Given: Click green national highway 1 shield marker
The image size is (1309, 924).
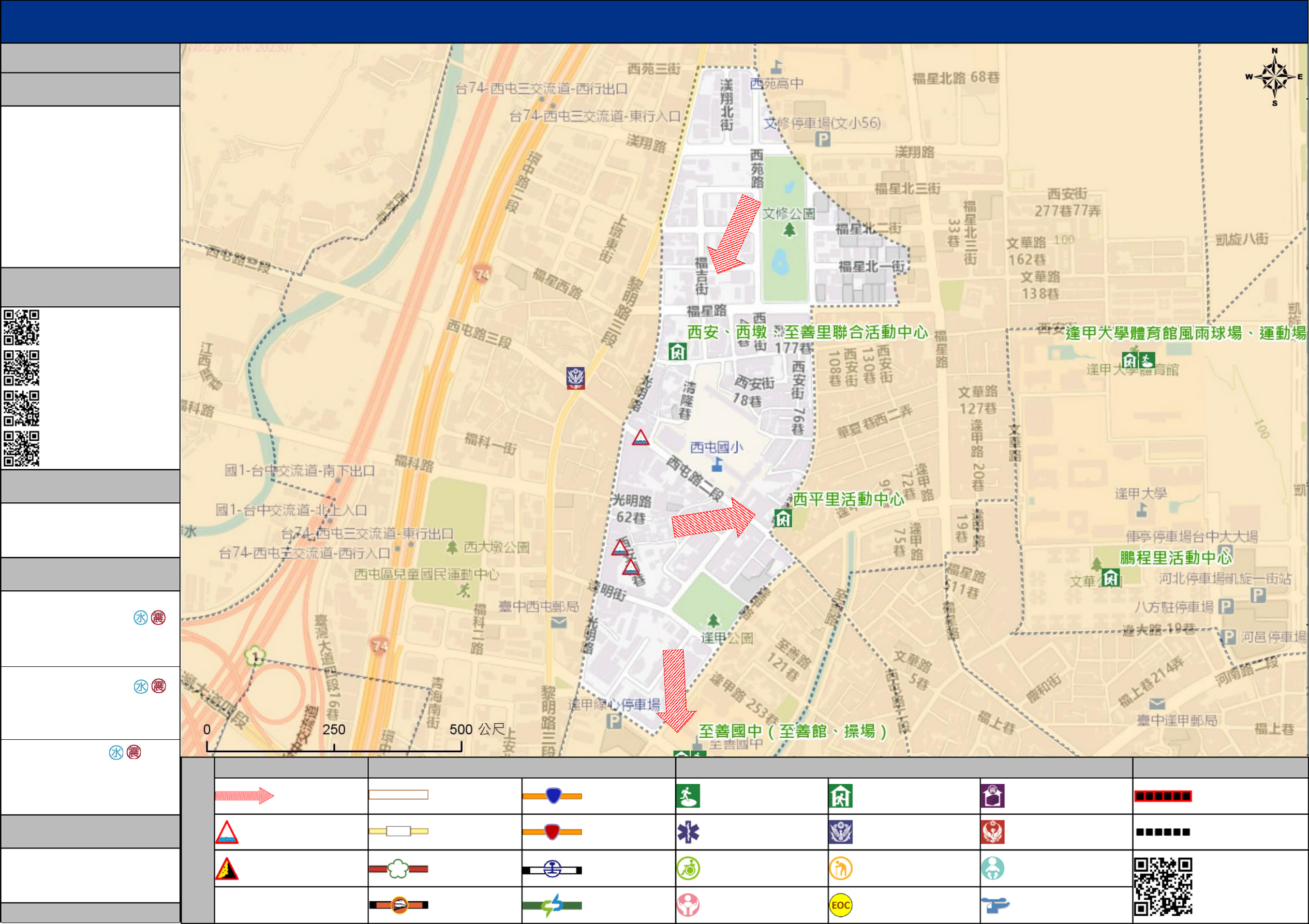Looking at the screenshot, I should click(x=255, y=656).
